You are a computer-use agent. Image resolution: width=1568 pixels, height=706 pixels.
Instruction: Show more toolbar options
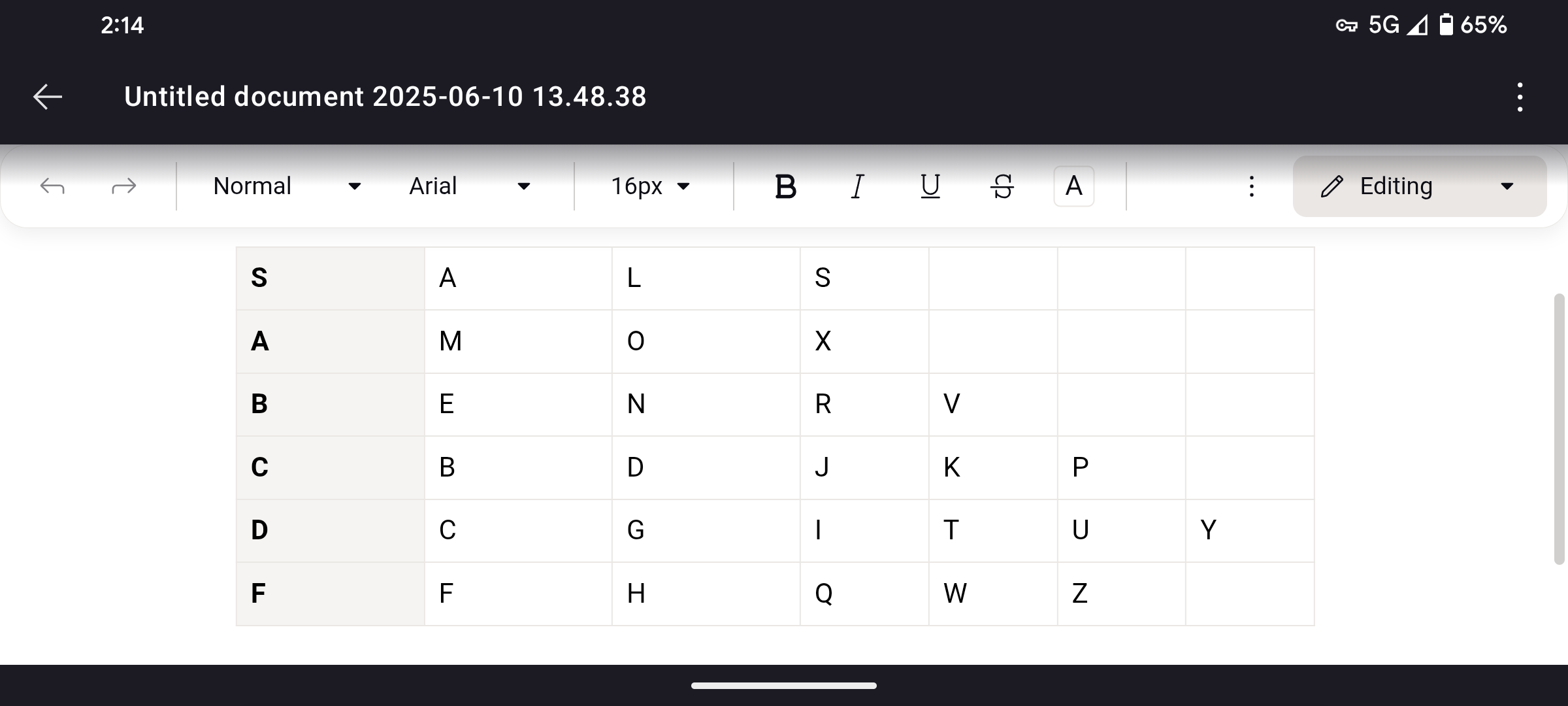(1251, 186)
